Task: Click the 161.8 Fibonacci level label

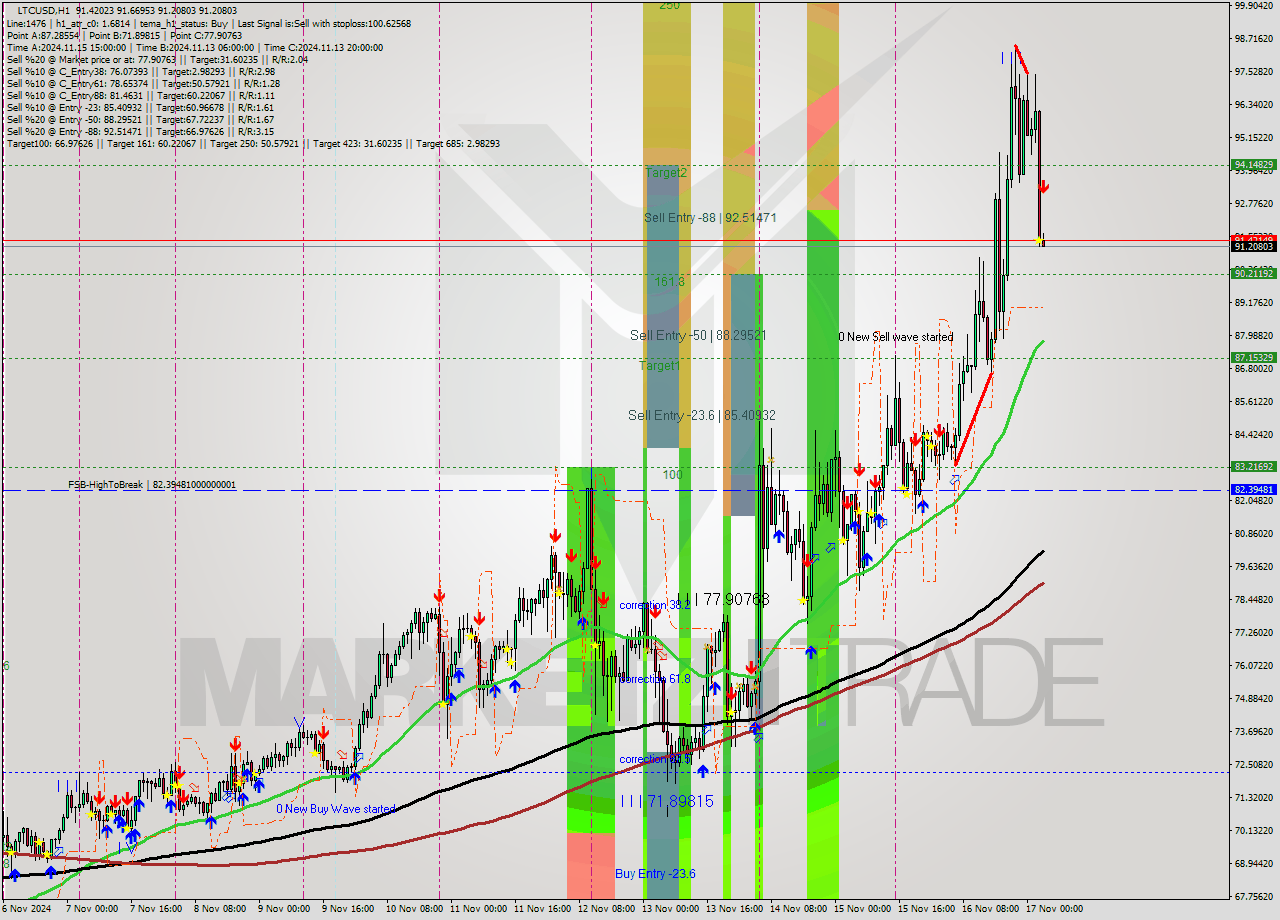Action: point(669,282)
